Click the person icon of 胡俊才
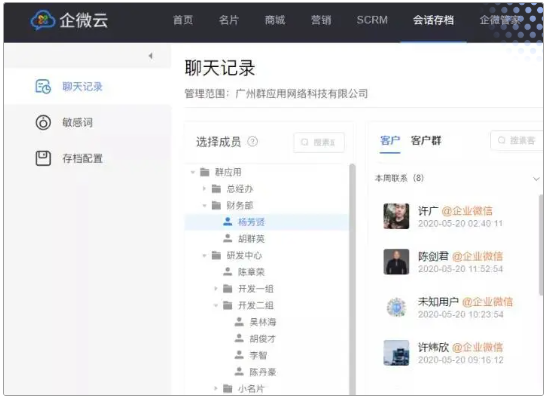Screen dimensions: 548x399 click(239, 338)
